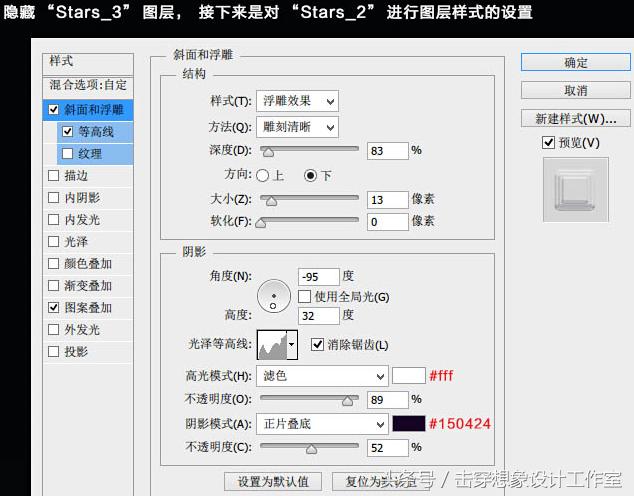The height and width of the screenshot is (496, 634).
Task: Toggle the 斜面和浮雕 checkbox
Action: [53, 110]
